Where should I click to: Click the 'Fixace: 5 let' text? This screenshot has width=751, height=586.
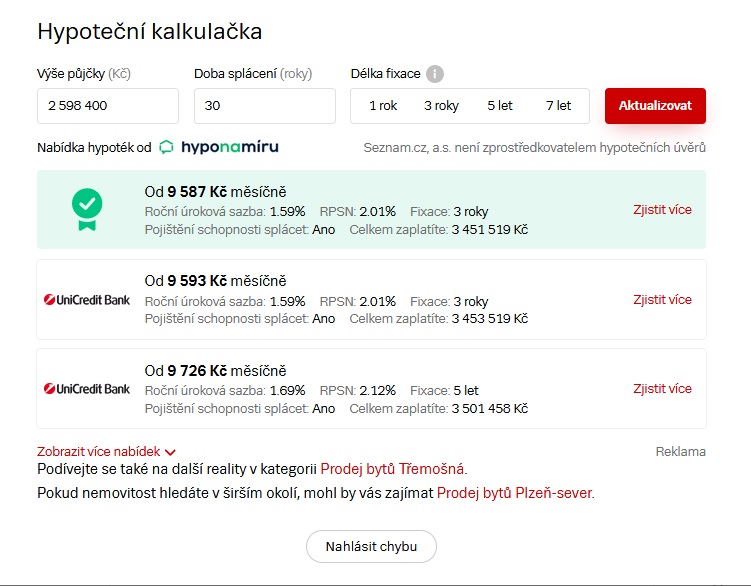point(444,391)
